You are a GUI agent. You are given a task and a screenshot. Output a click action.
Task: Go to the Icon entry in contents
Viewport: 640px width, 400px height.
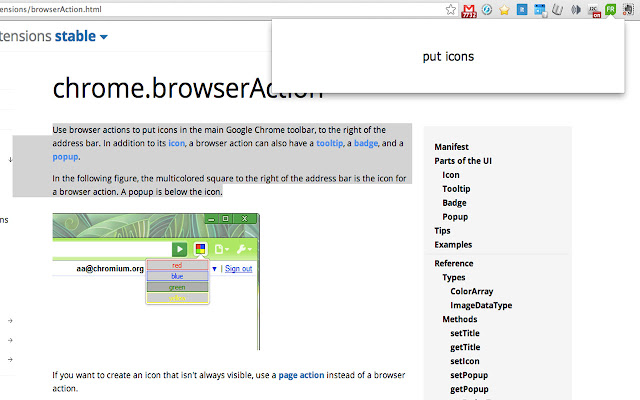(451, 175)
